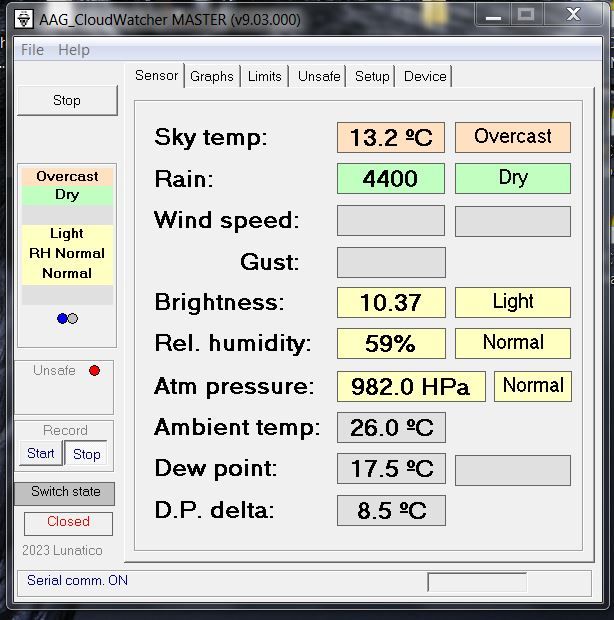Click the Dry status box beside Rain
The width and height of the screenshot is (614, 620).
click(x=513, y=178)
